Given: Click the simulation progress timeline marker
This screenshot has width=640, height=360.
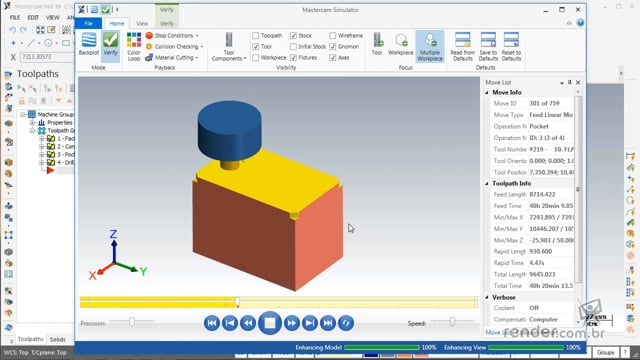Looking at the screenshot, I should pyautogui.click(x=237, y=302).
